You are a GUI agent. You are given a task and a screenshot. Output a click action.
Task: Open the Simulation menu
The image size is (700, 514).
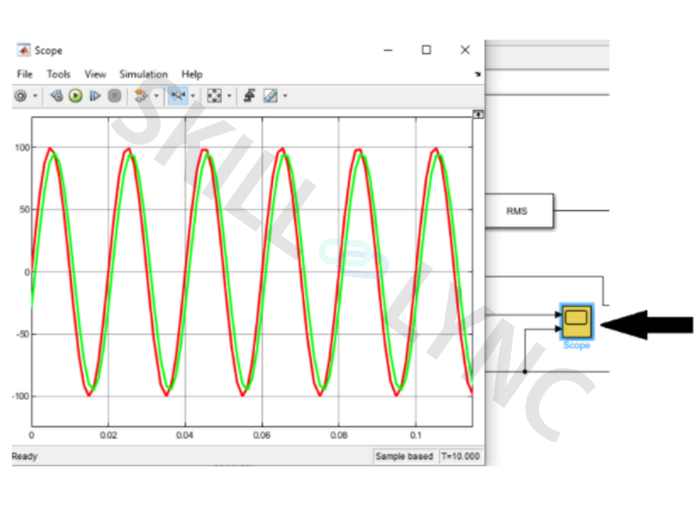click(x=143, y=74)
